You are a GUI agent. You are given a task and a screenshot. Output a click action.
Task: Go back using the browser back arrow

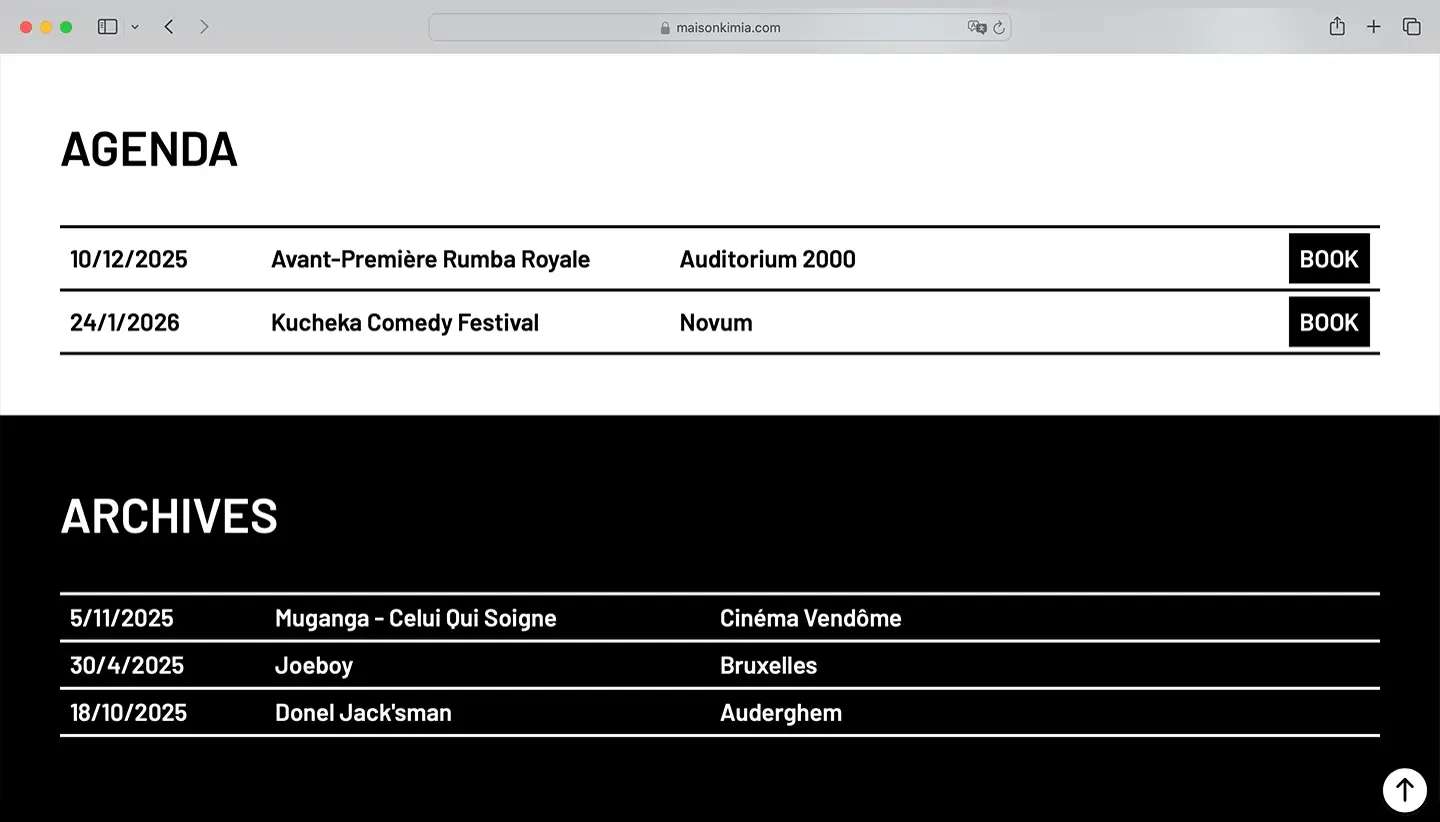169,27
